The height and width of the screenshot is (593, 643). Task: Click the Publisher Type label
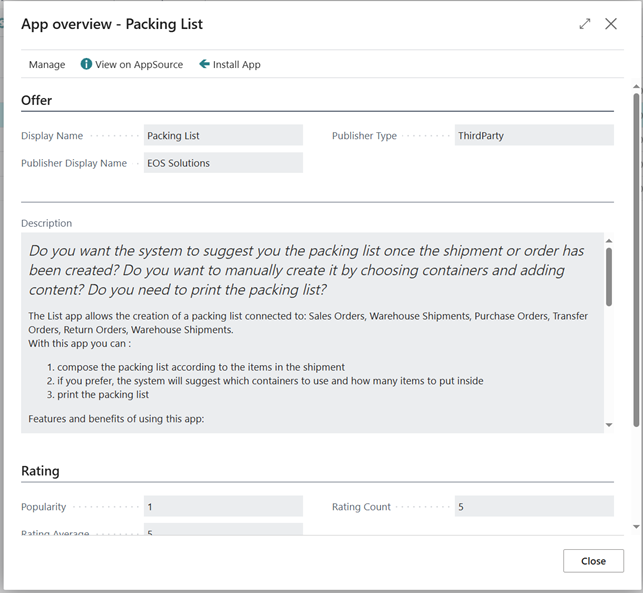click(x=364, y=136)
